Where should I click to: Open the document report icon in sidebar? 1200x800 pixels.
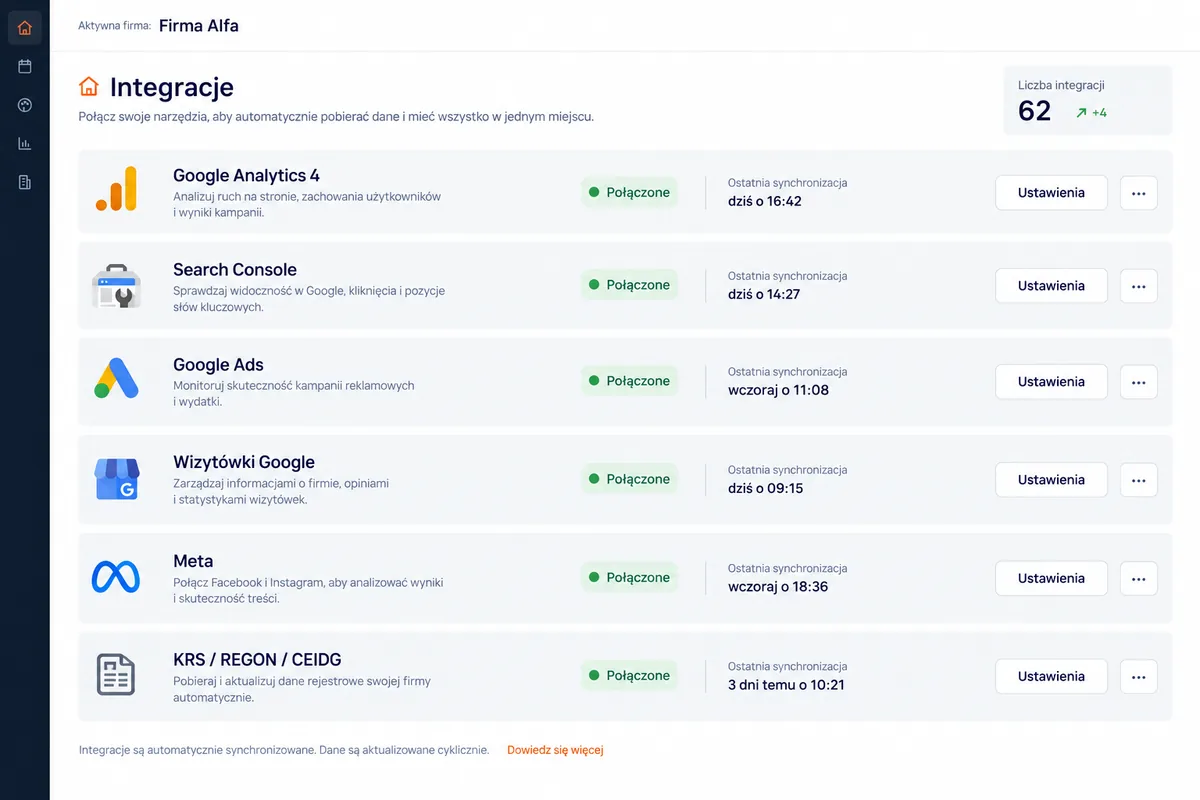click(x=25, y=182)
